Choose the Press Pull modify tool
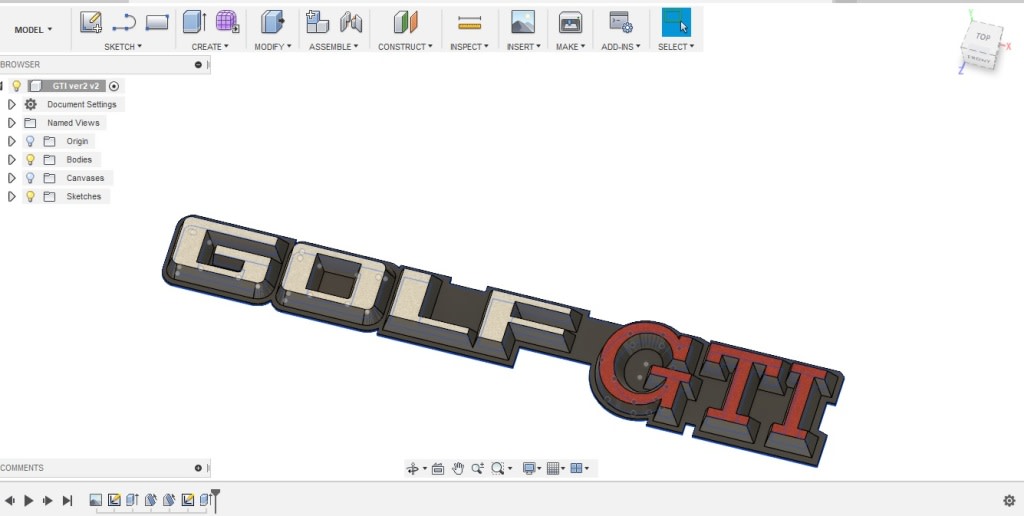Screen dimensions: 1024x516 click(272, 22)
